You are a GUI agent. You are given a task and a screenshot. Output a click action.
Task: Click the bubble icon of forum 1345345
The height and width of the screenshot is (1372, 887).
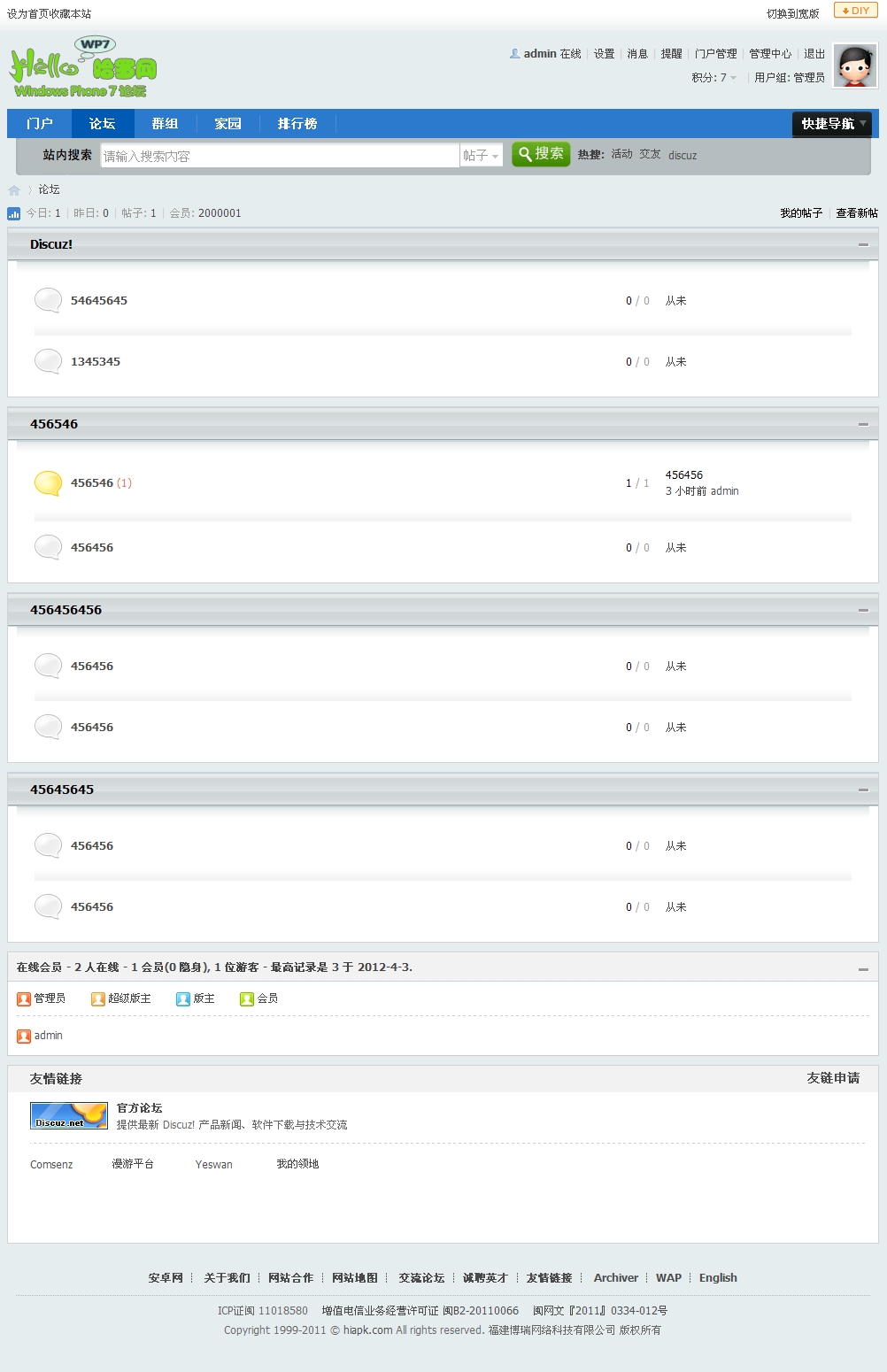[48, 361]
